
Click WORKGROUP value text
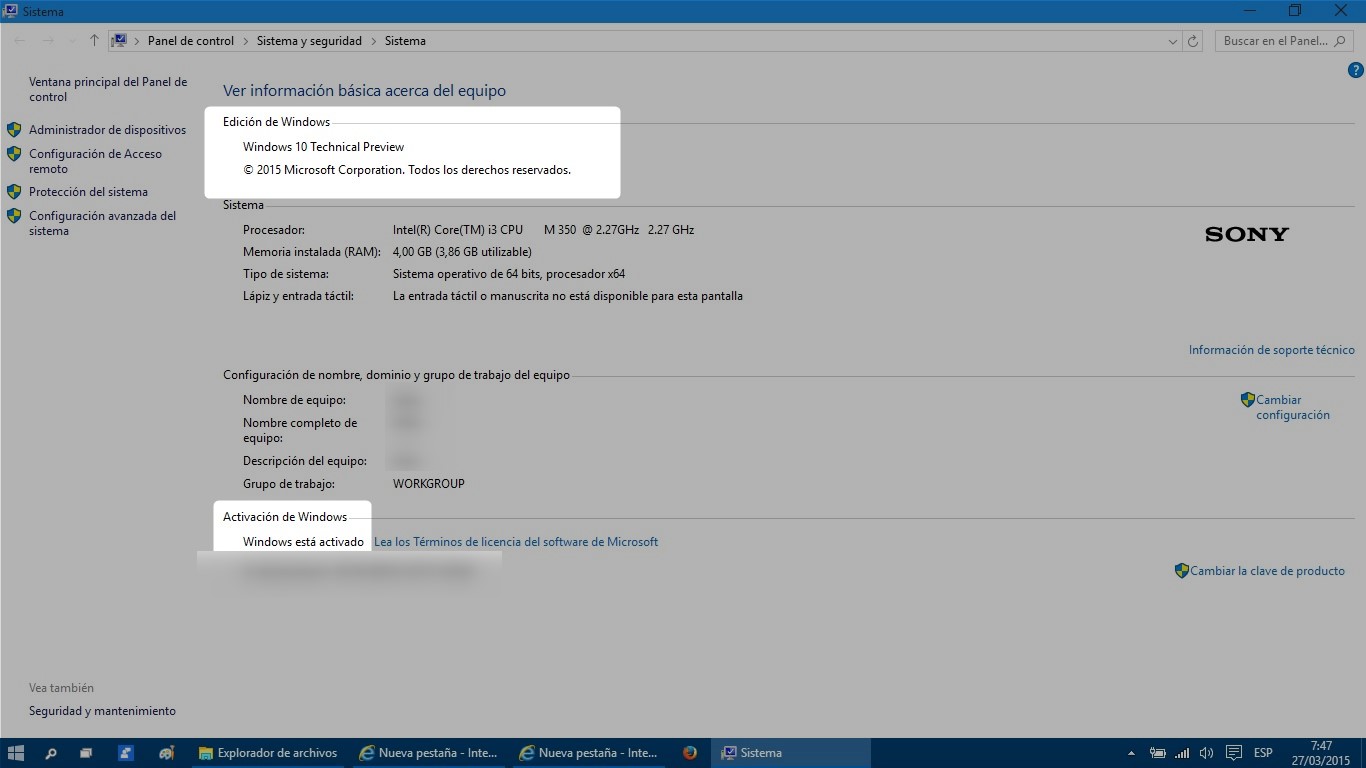428,484
